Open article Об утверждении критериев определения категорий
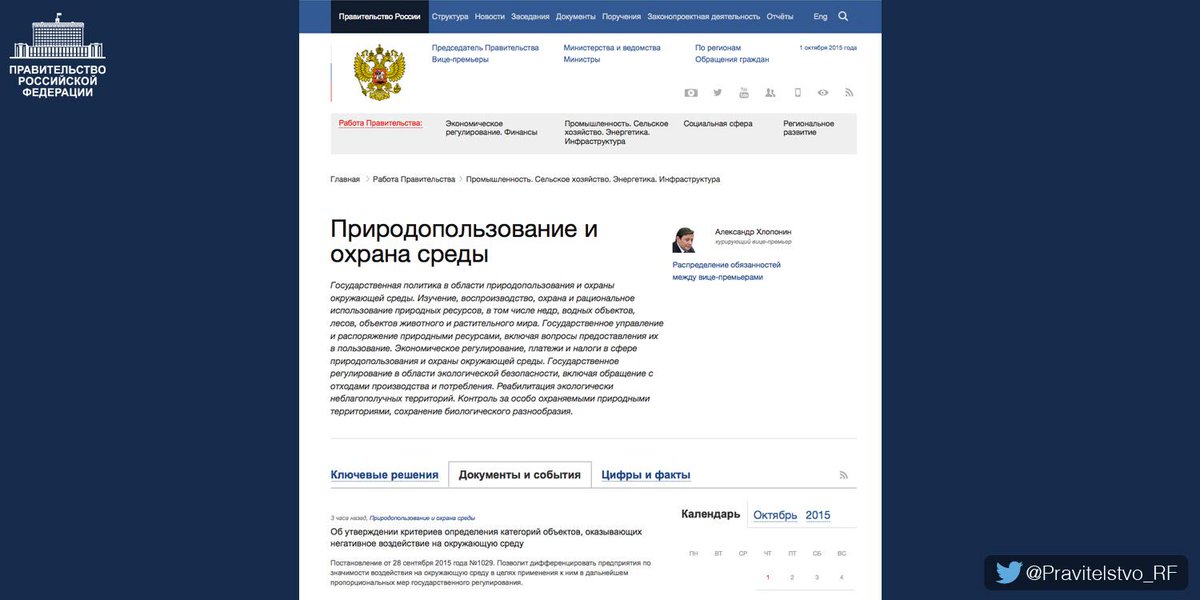The height and width of the screenshot is (600, 1200). (486, 538)
